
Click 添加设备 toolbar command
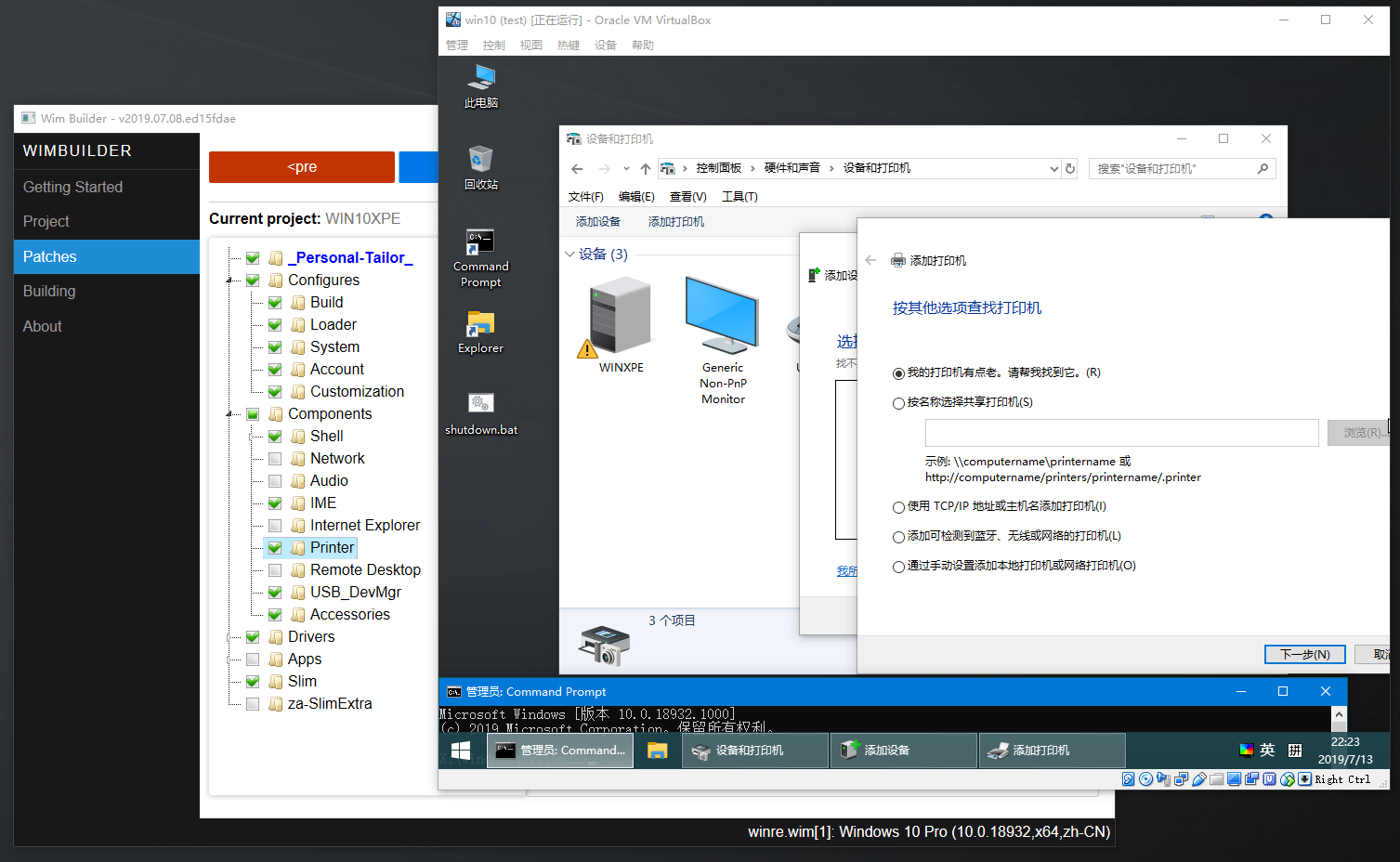598,222
